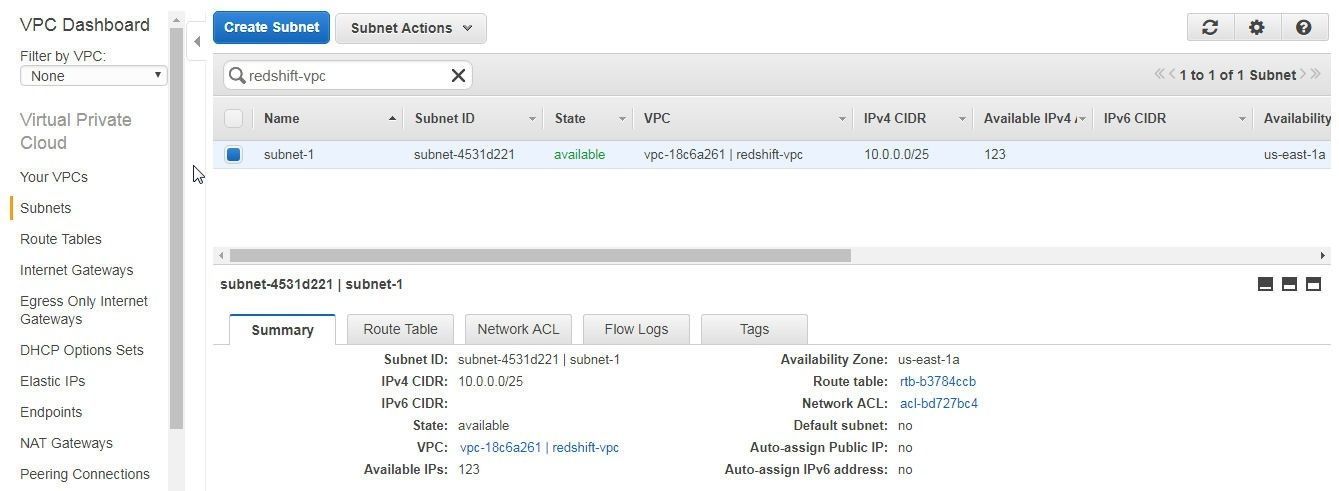Uncheck the subnet-1 row checkbox
This screenshot has width=1339, height=491.
point(234,154)
